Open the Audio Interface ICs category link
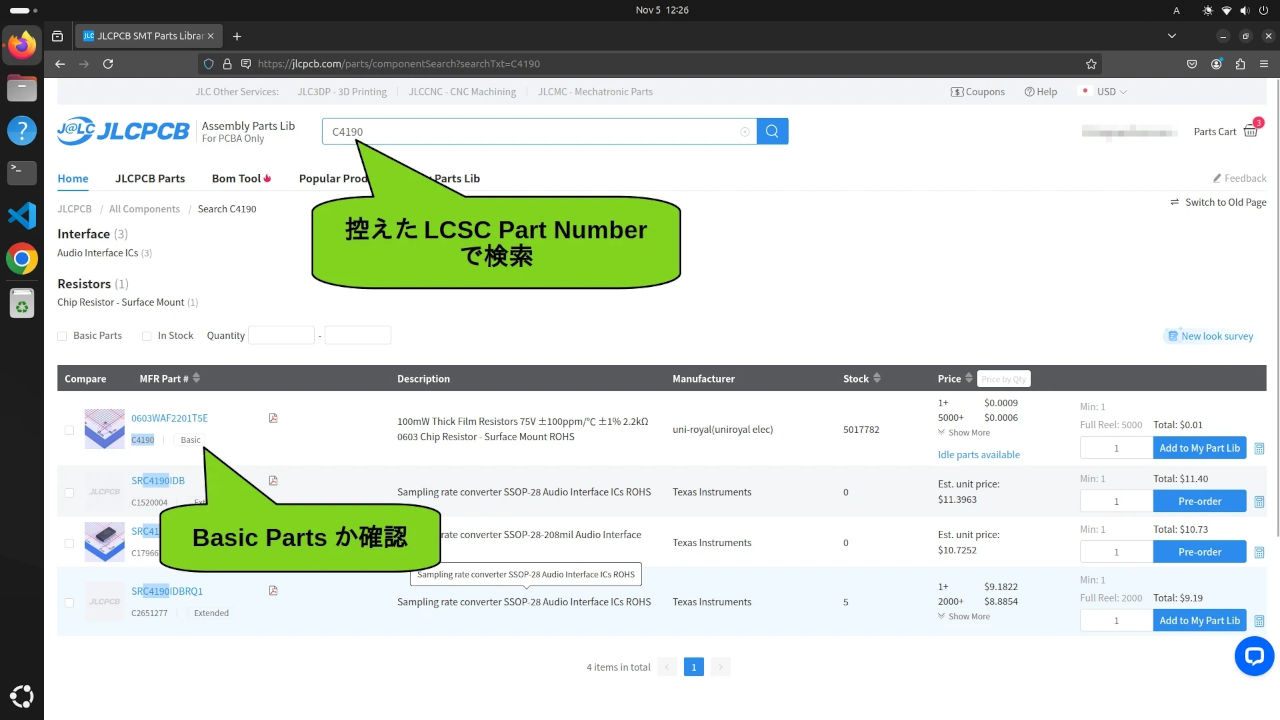This screenshot has width=1280, height=720. coord(98,253)
